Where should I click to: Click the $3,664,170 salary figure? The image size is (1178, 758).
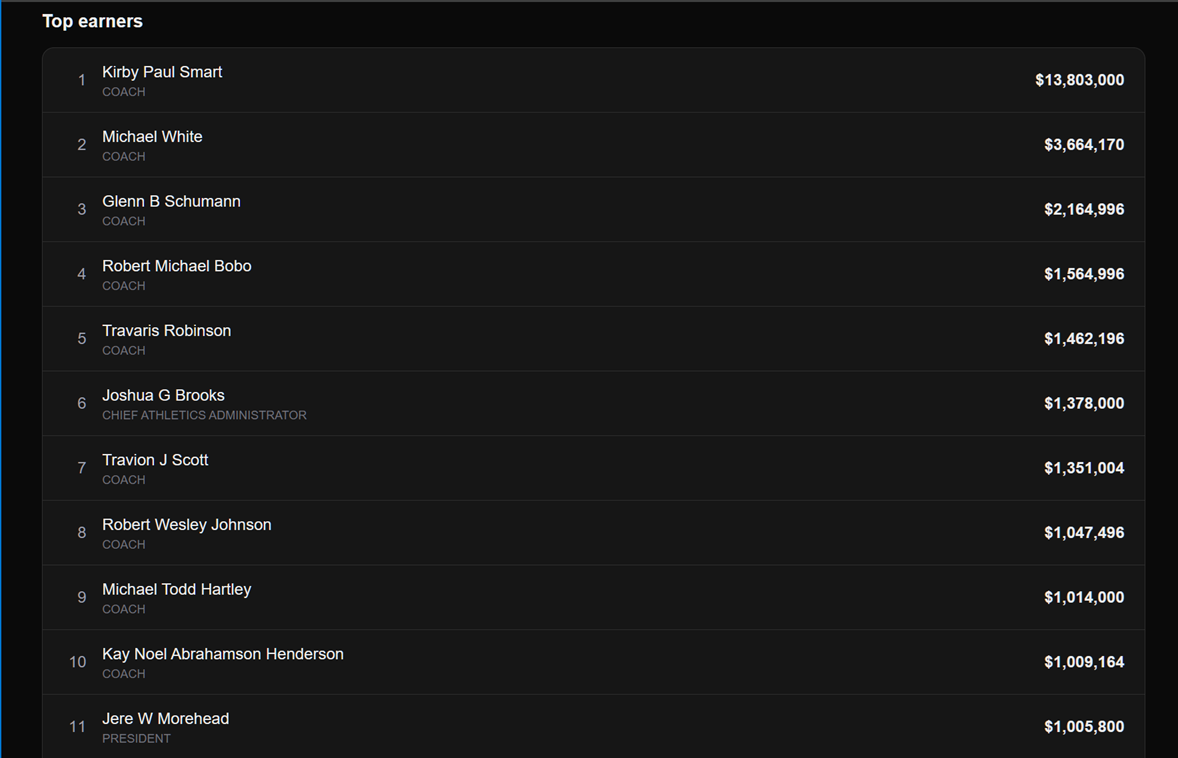tap(1084, 144)
